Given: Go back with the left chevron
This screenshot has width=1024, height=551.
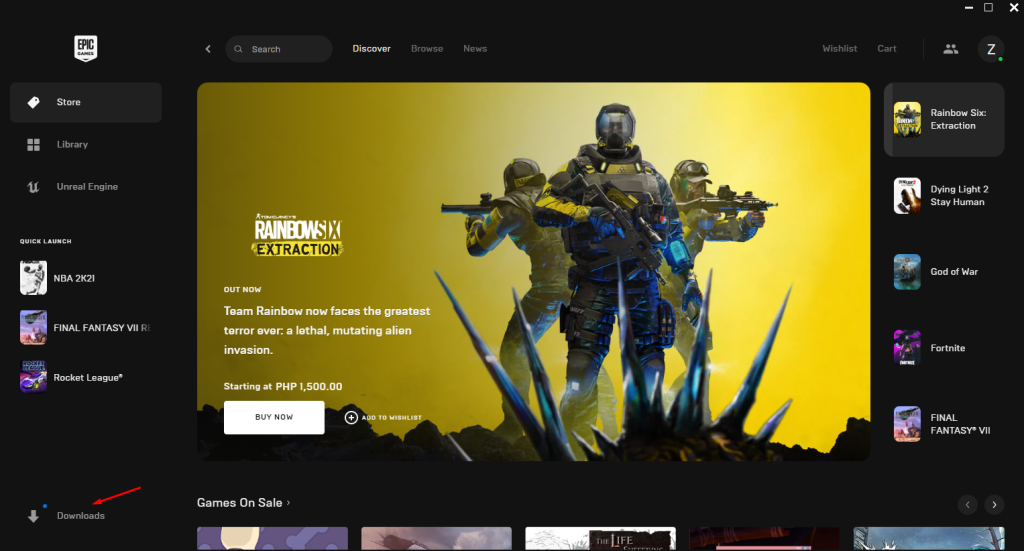Looking at the screenshot, I should tap(208, 49).
